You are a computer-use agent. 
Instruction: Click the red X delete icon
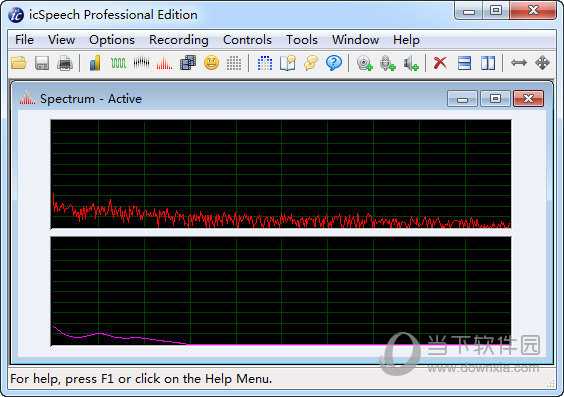pyautogui.click(x=440, y=63)
